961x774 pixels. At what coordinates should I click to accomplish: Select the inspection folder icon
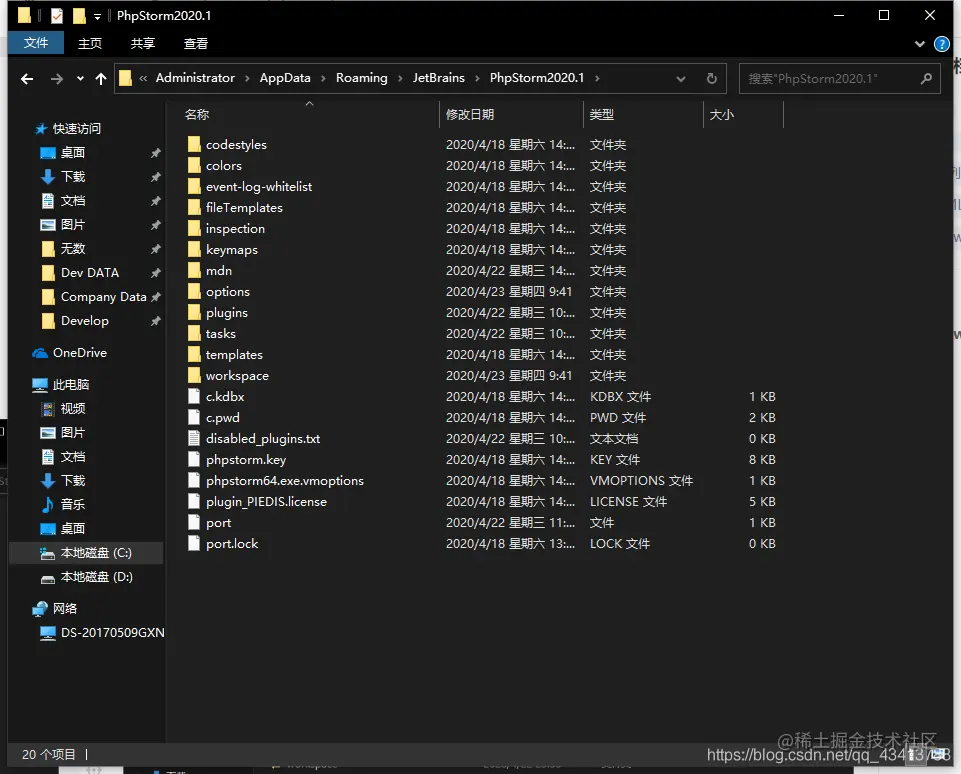194,229
